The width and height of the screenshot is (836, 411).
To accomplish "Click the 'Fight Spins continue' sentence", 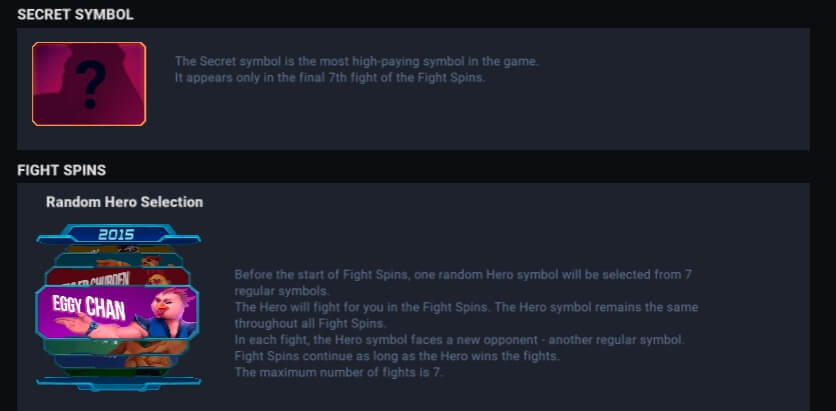I will point(397,356).
